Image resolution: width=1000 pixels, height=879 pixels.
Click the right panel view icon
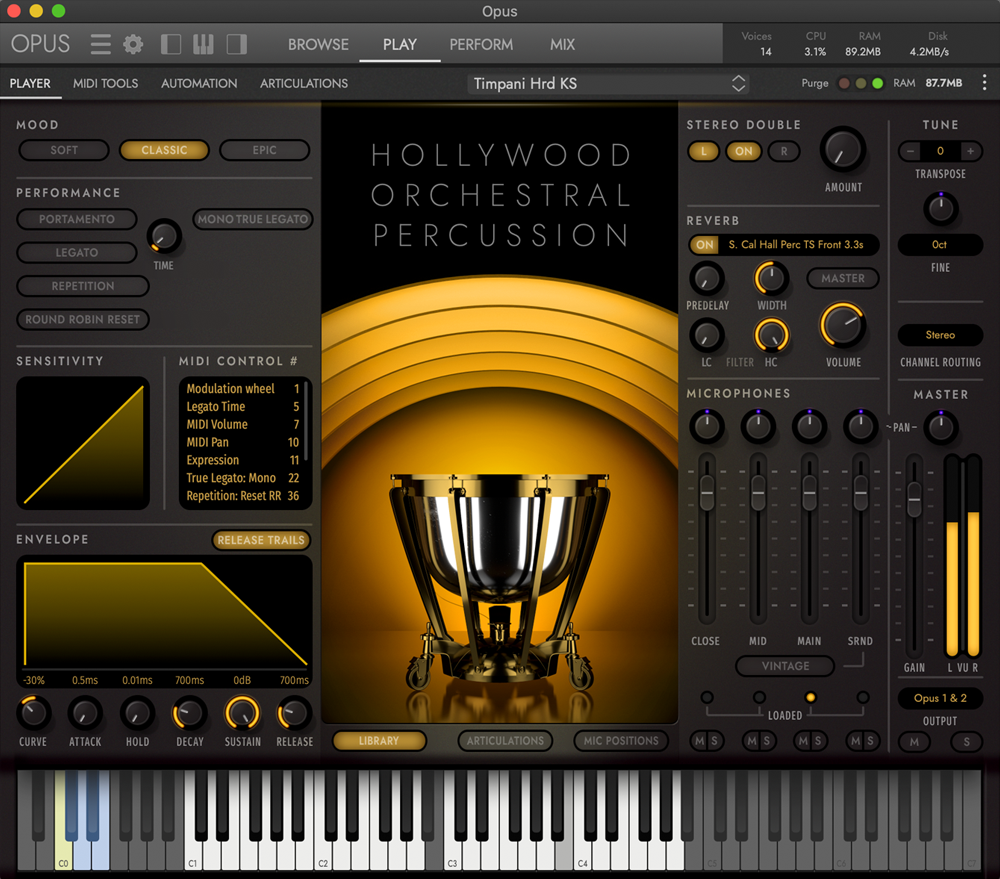[236, 44]
